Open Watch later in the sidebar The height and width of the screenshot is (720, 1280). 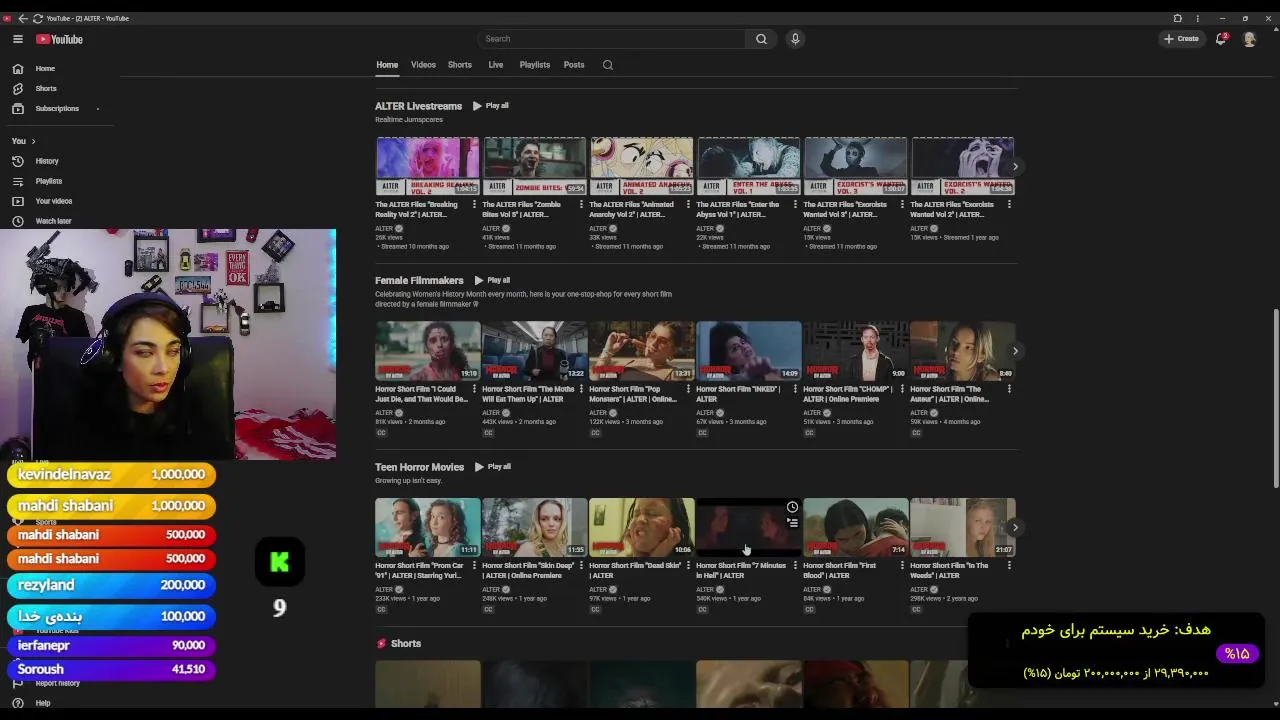53,221
